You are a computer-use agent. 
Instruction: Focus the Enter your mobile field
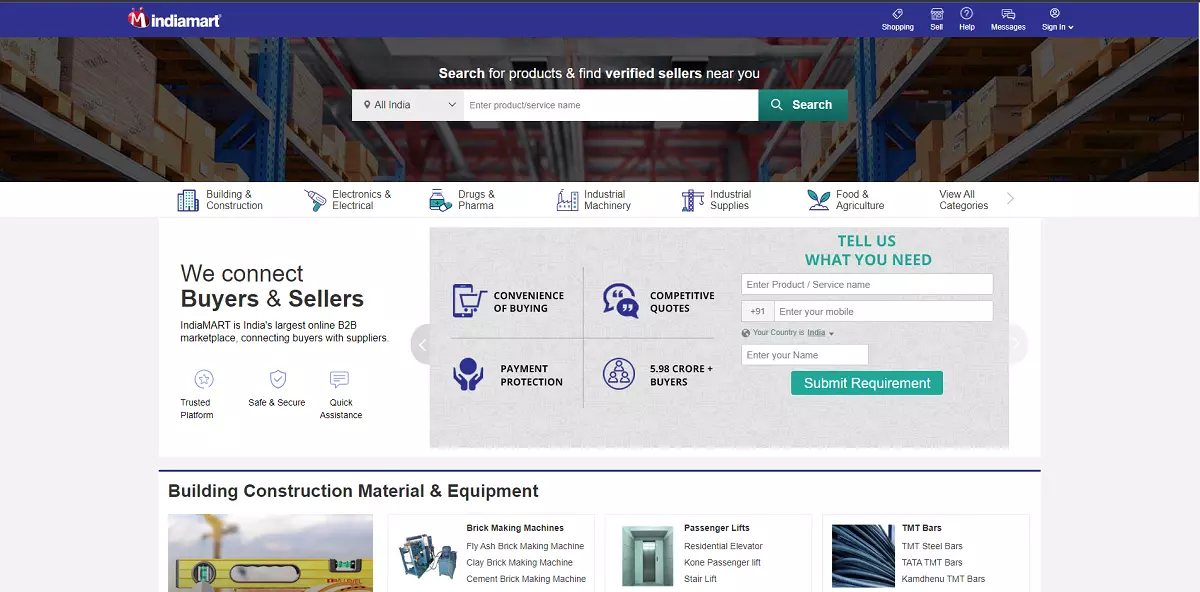(883, 311)
